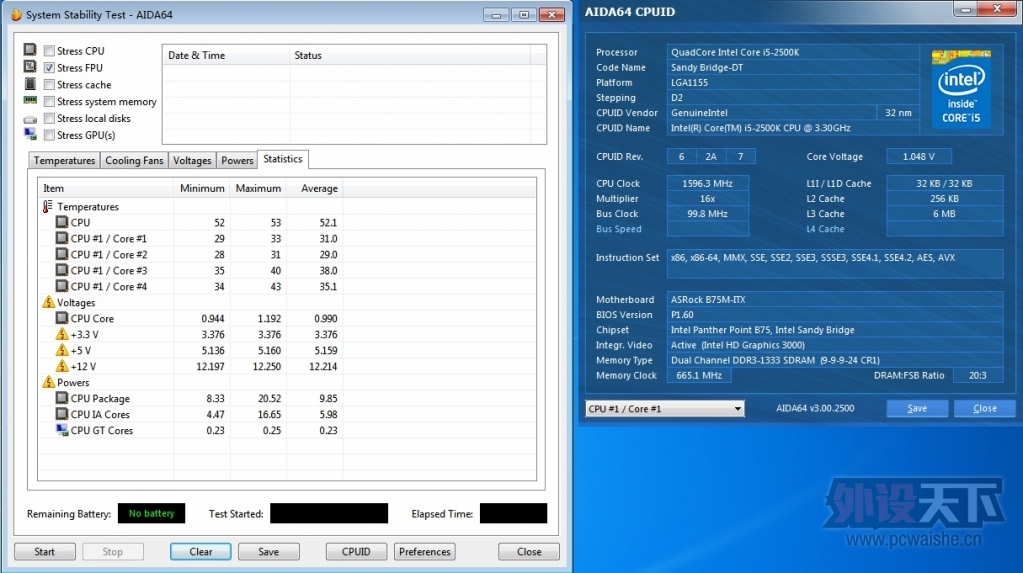Open the Cooling Fans tab
Viewport: 1023px width, 573px height.
(134, 161)
